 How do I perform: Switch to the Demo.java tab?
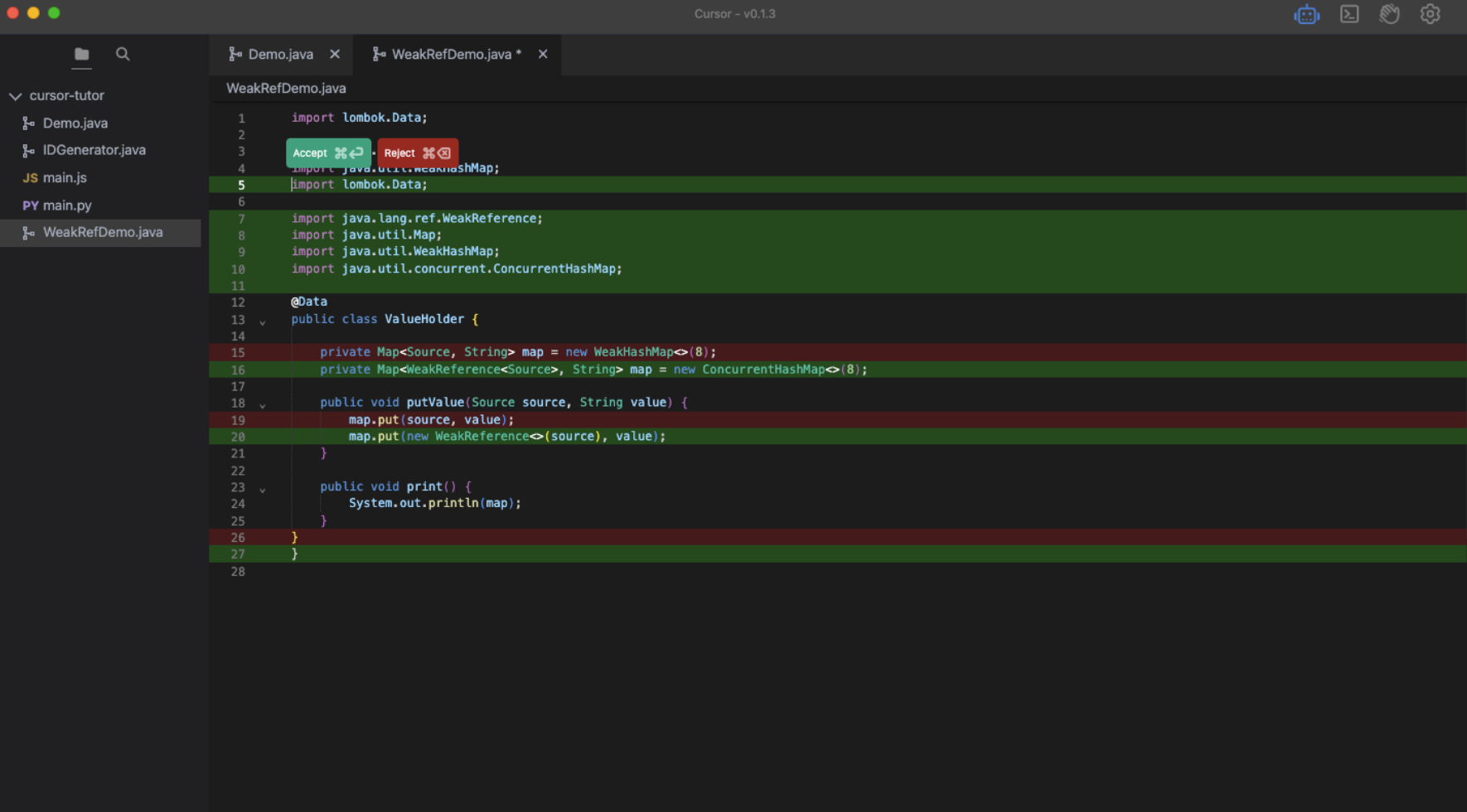tap(281, 54)
